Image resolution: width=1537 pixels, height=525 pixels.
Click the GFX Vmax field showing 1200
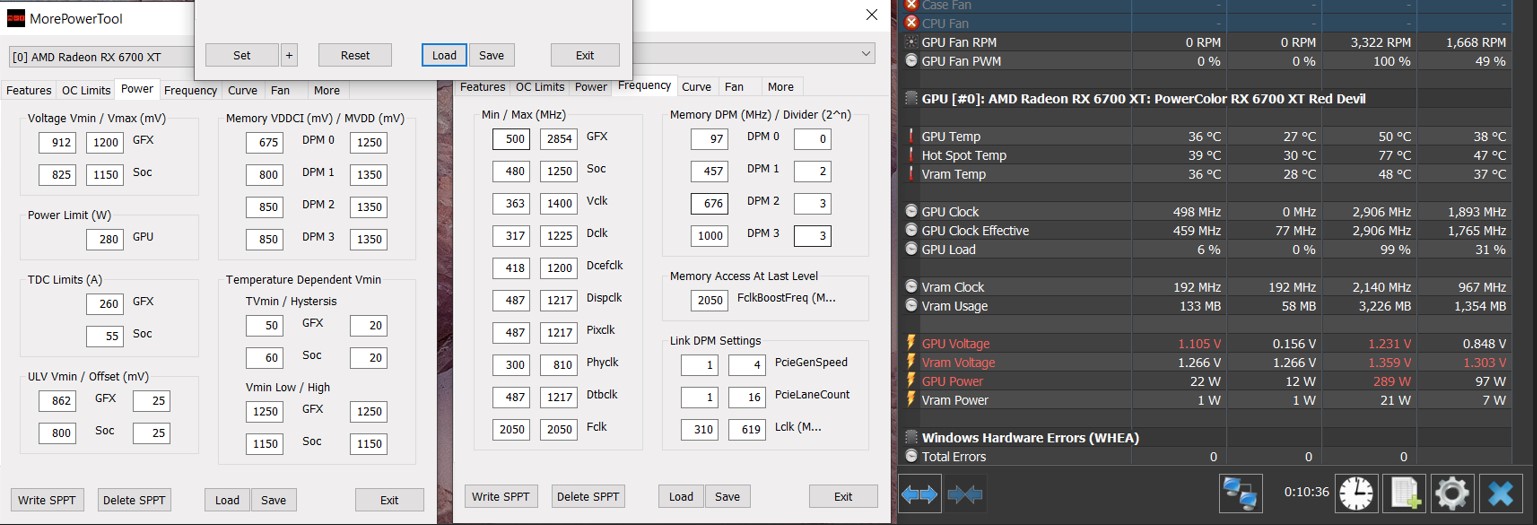[105, 142]
